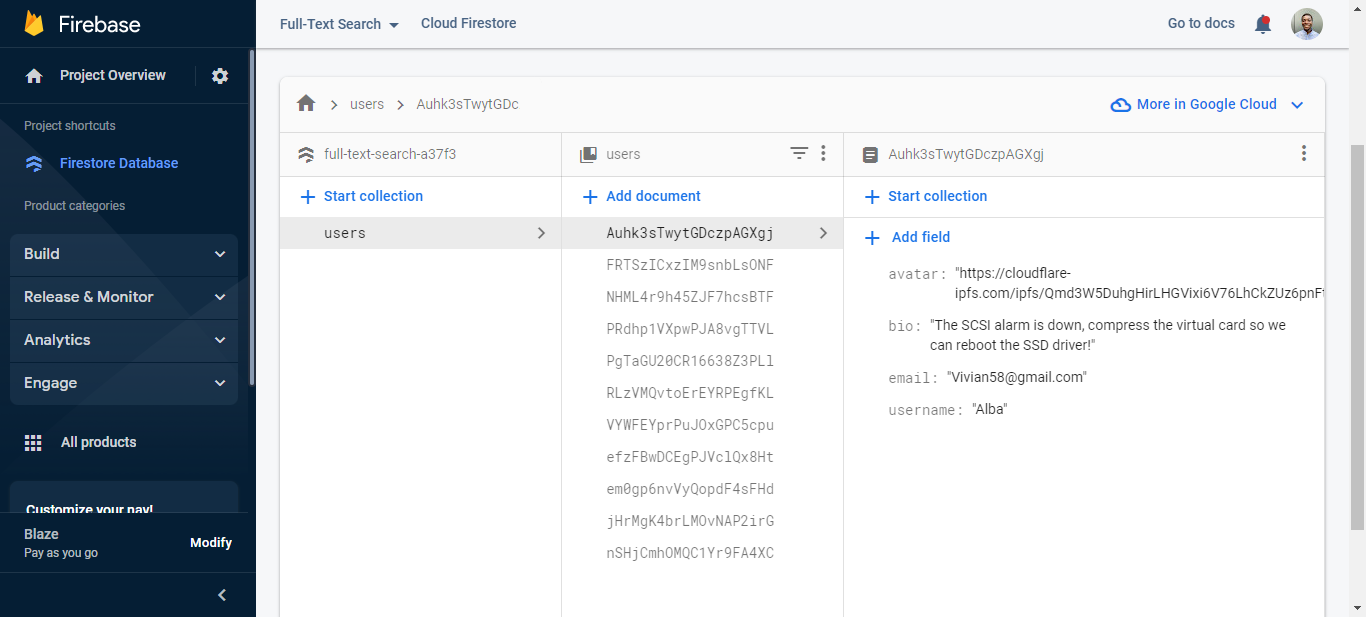Screen dimensions: 1366x617
Task: Select document RLzVMQvtoErEYRPEgfKL
Action: click(702, 393)
